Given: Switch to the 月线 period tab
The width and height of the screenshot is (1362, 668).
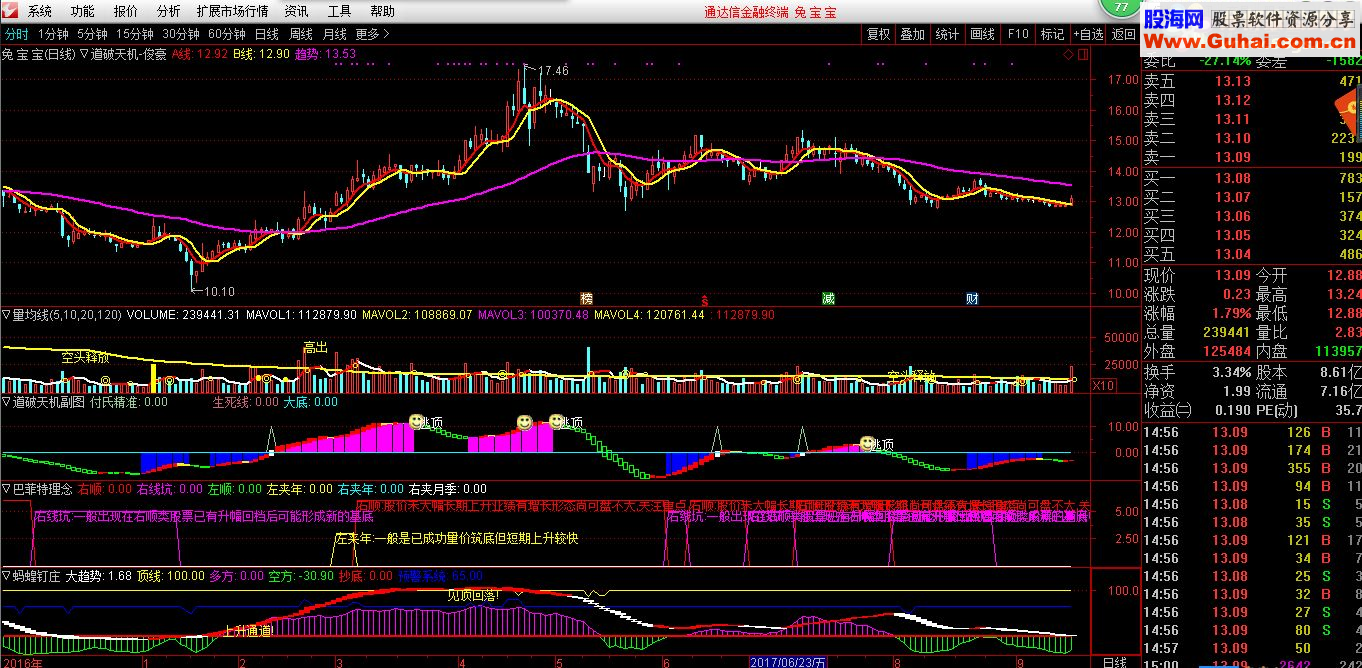Looking at the screenshot, I should (x=335, y=33).
